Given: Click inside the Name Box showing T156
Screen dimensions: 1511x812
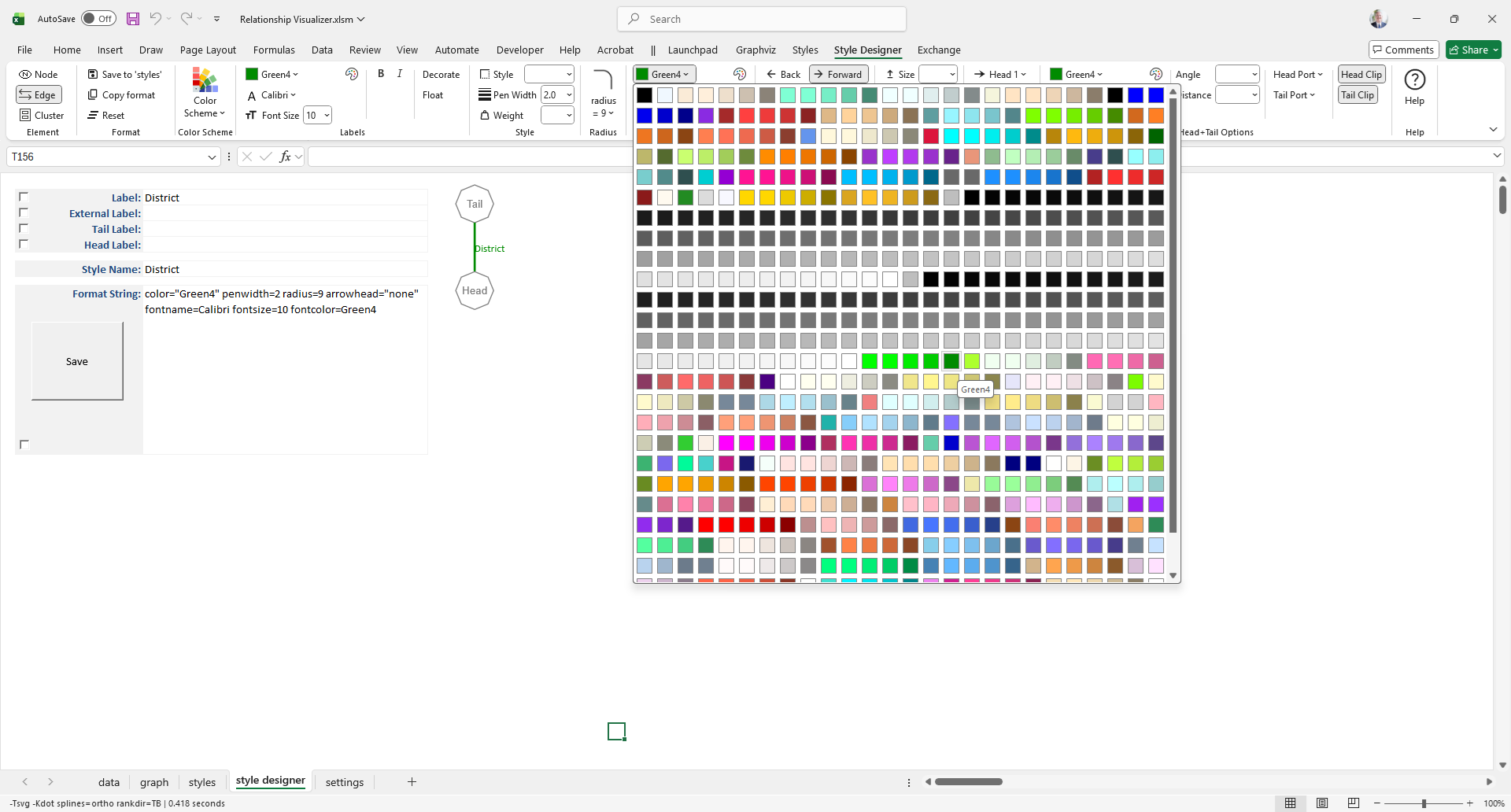Looking at the screenshot, I should (x=106, y=157).
